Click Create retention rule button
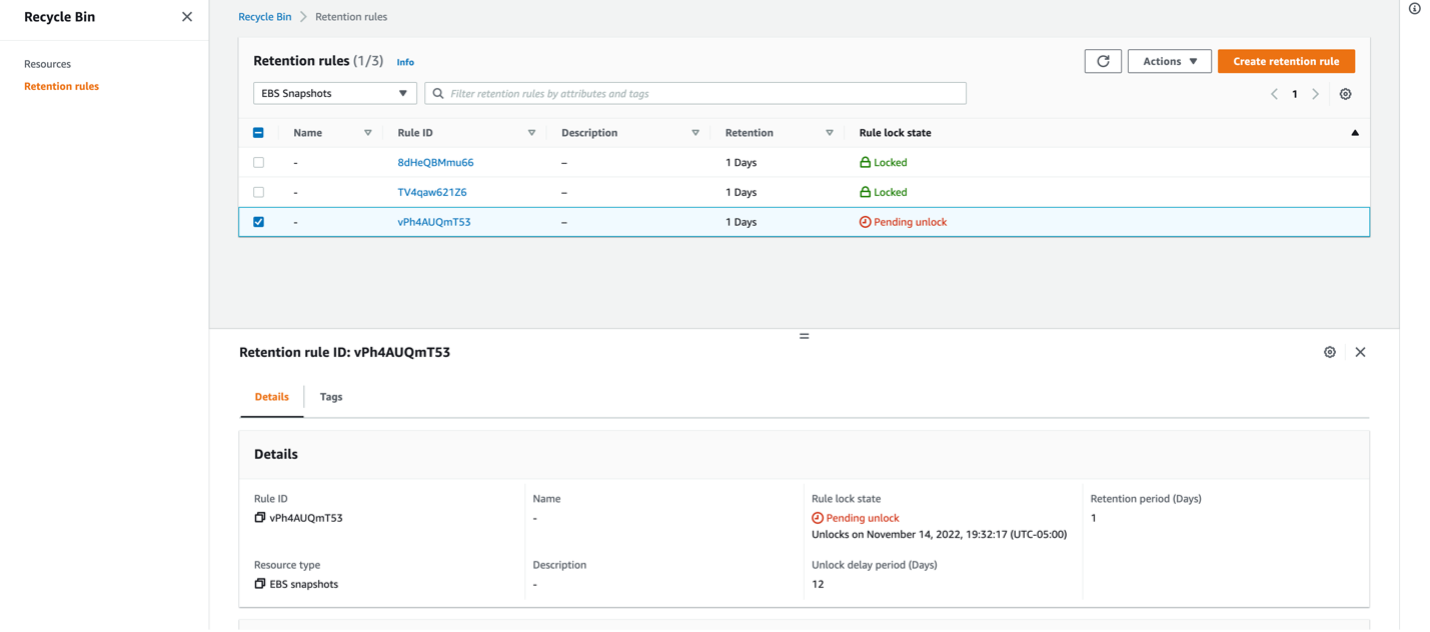Viewport: 1430px width, 632px height. click(x=1286, y=61)
